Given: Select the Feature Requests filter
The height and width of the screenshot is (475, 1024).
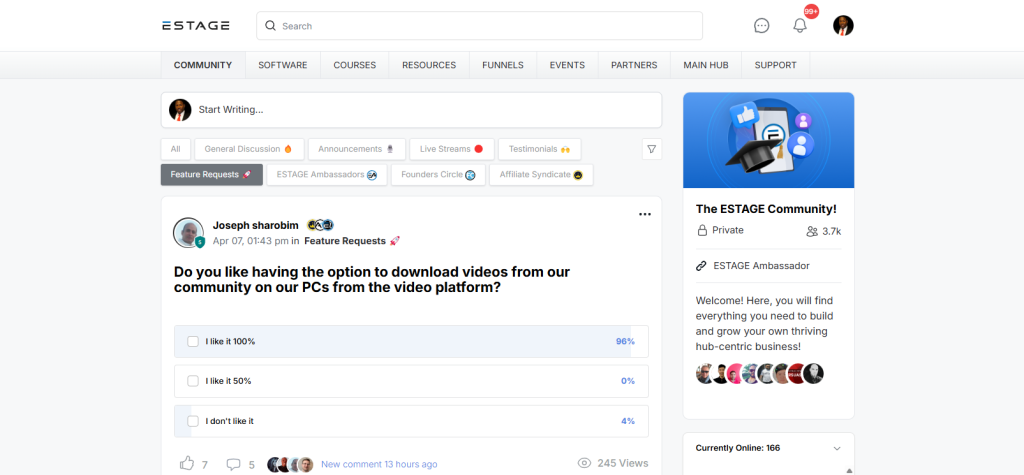Looking at the screenshot, I should point(212,175).
